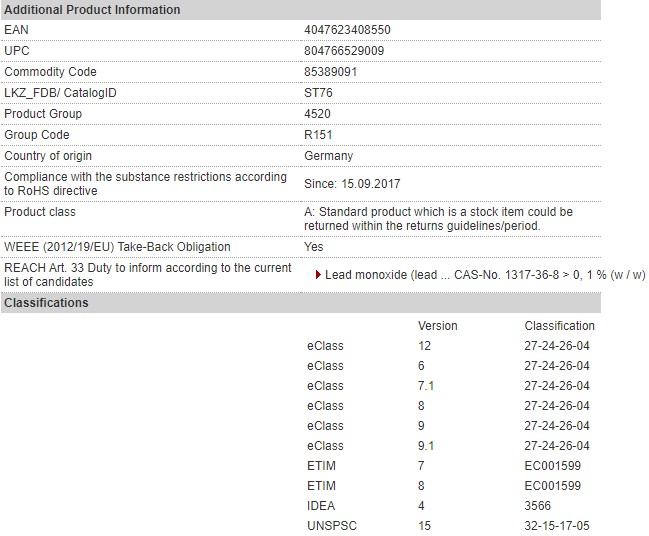Click the UNSPSC code 32-15-17-05

tap(557, 526)
